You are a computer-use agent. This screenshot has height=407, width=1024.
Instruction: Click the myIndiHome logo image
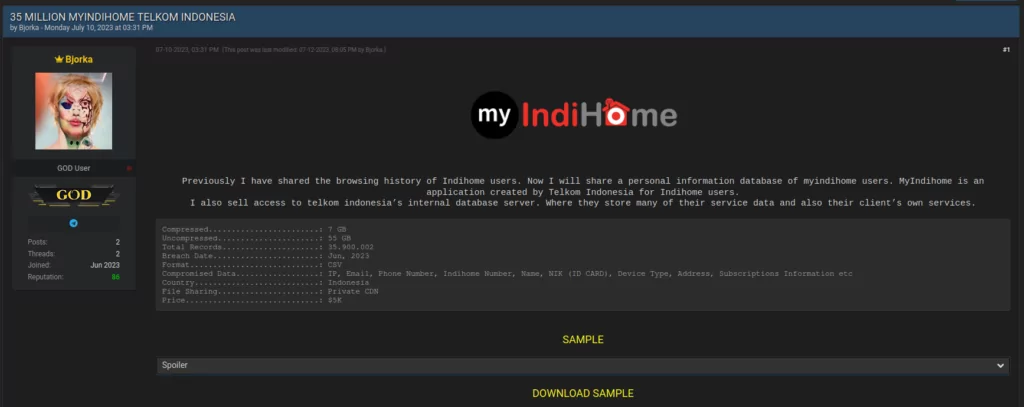coord(574,115)
